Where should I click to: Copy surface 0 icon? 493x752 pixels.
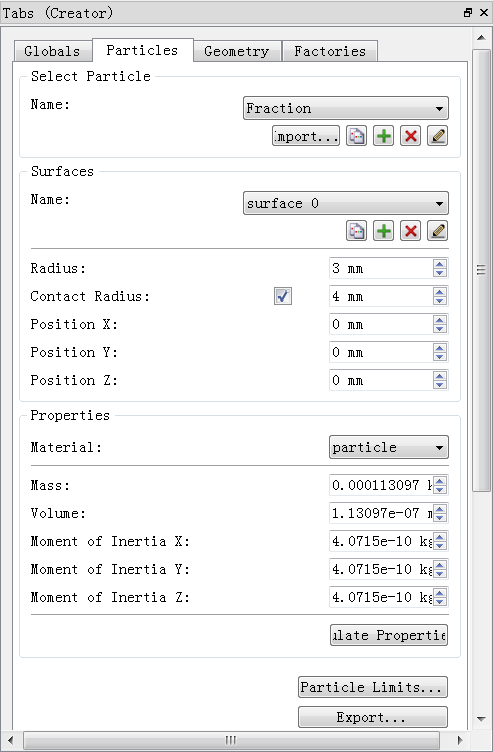(356, 231)
